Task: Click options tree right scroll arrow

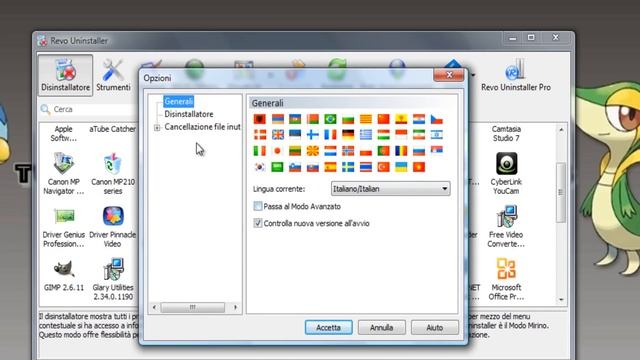Action: click(x=236, y=307)
